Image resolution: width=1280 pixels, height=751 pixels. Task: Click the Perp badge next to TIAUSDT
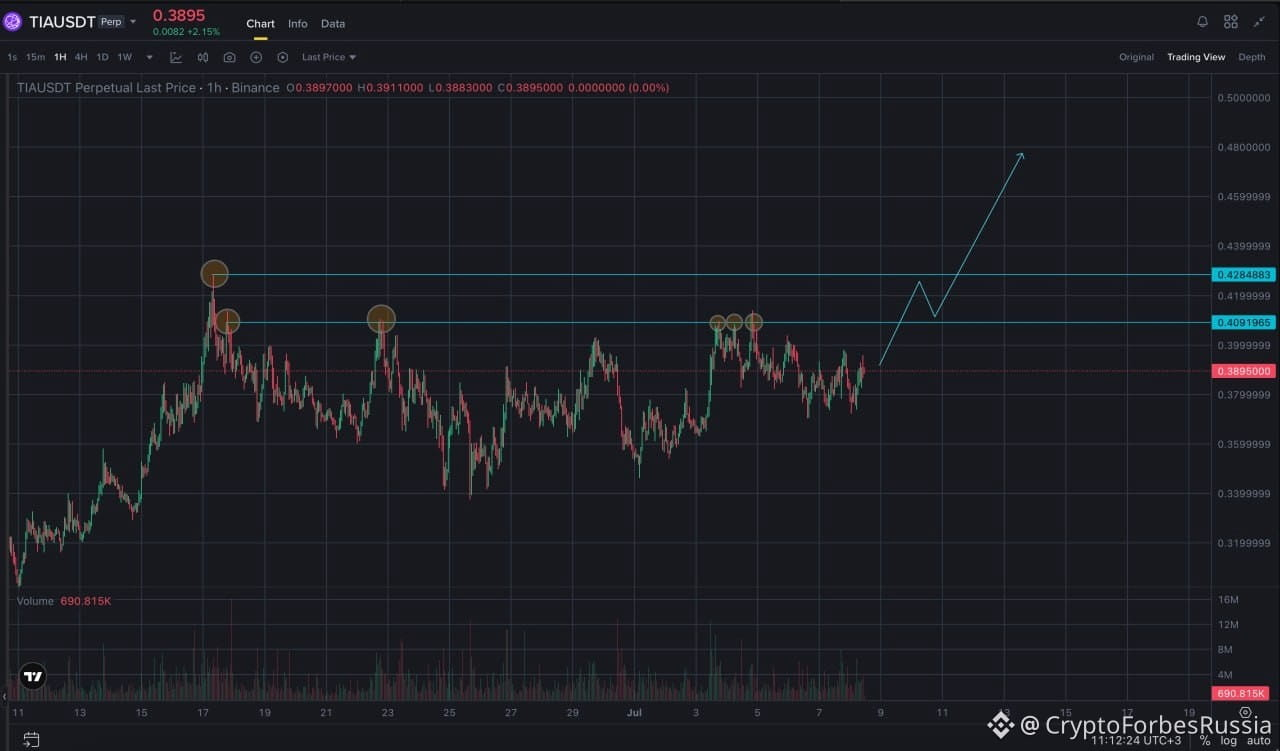[111, 22]
